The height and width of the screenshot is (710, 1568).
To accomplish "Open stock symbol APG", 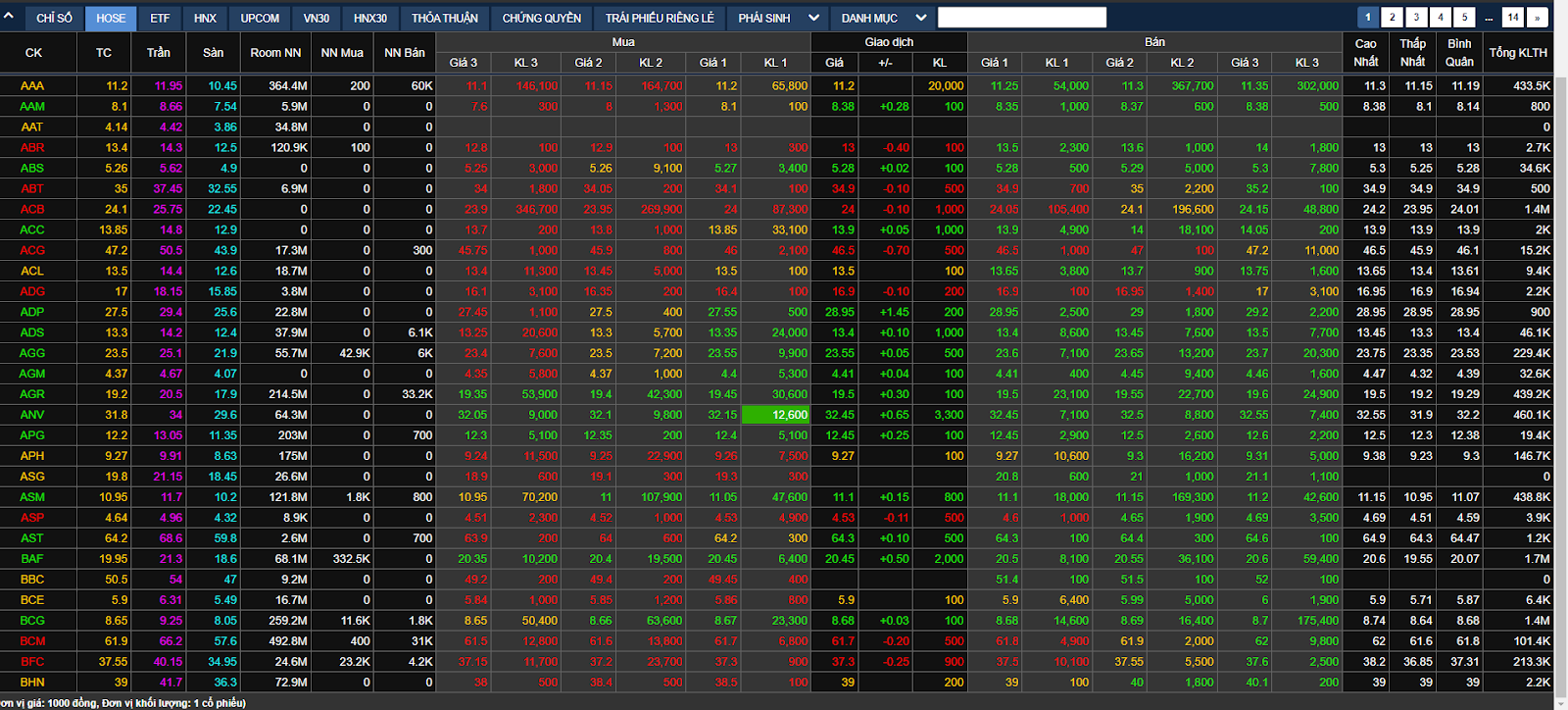I will [32, 436].
